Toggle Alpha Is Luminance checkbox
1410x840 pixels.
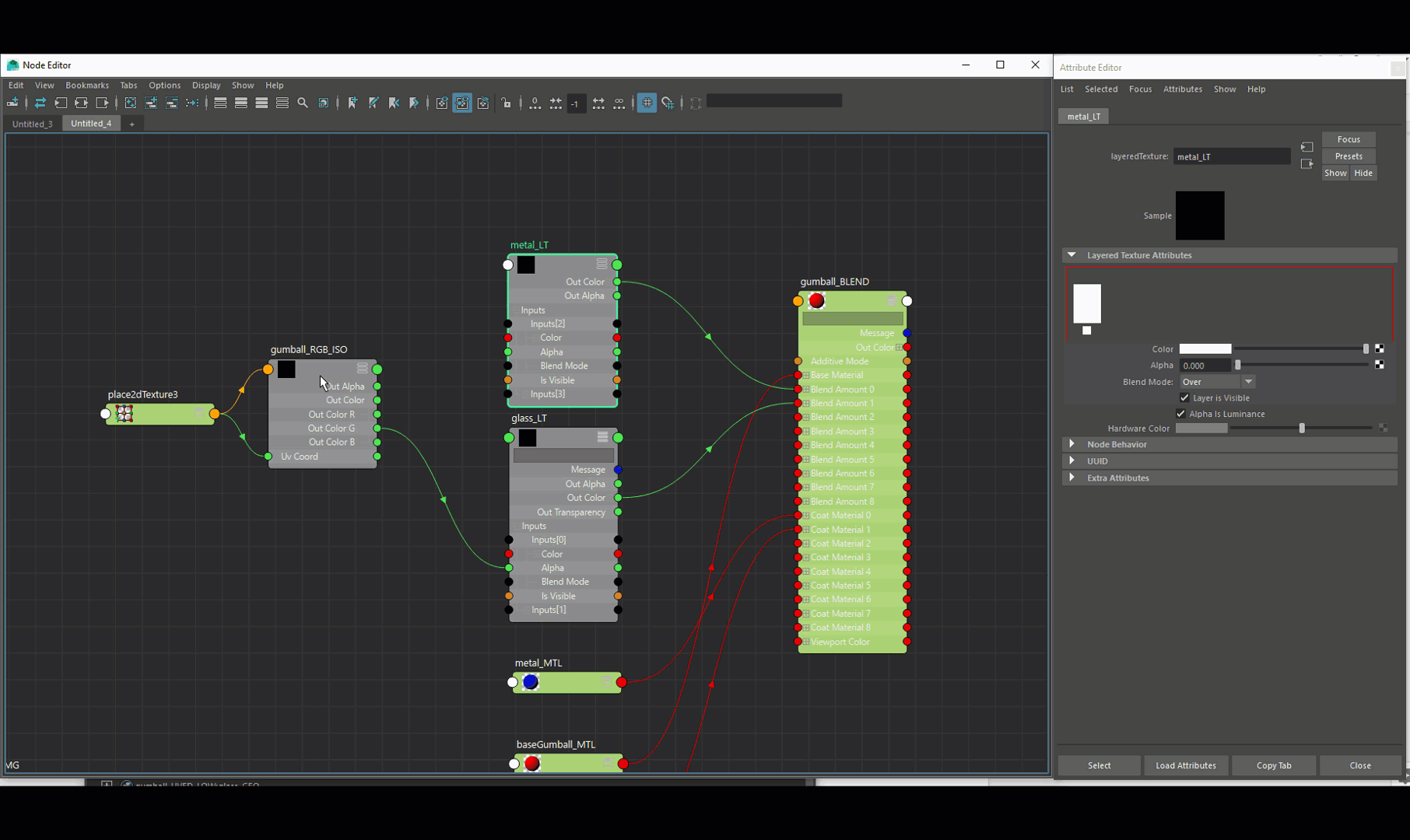pyautogui.click(x=1181, y=414)
